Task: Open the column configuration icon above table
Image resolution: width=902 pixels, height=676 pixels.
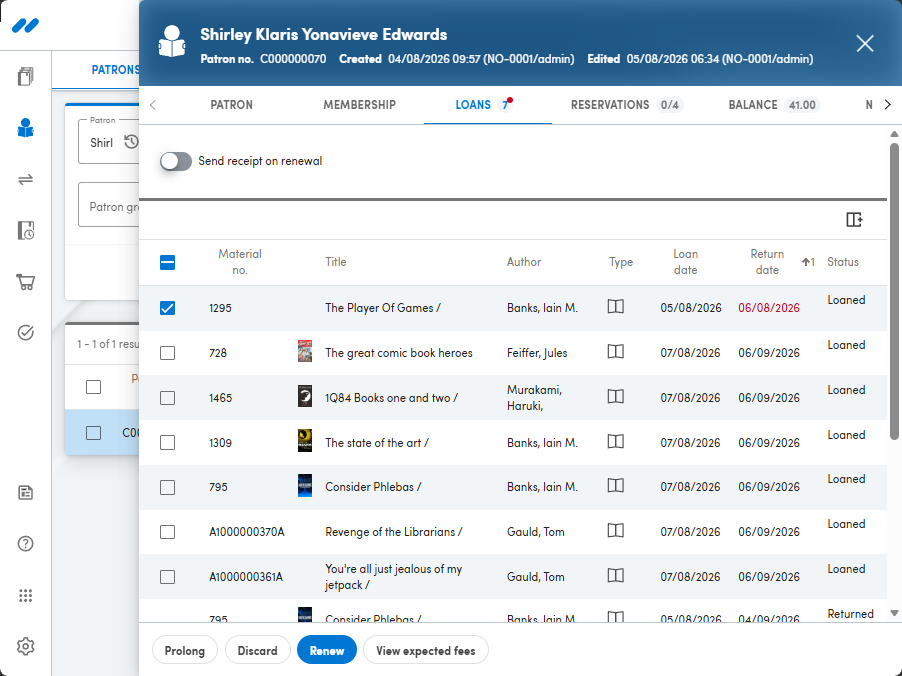Action: (x=854, y=219)
